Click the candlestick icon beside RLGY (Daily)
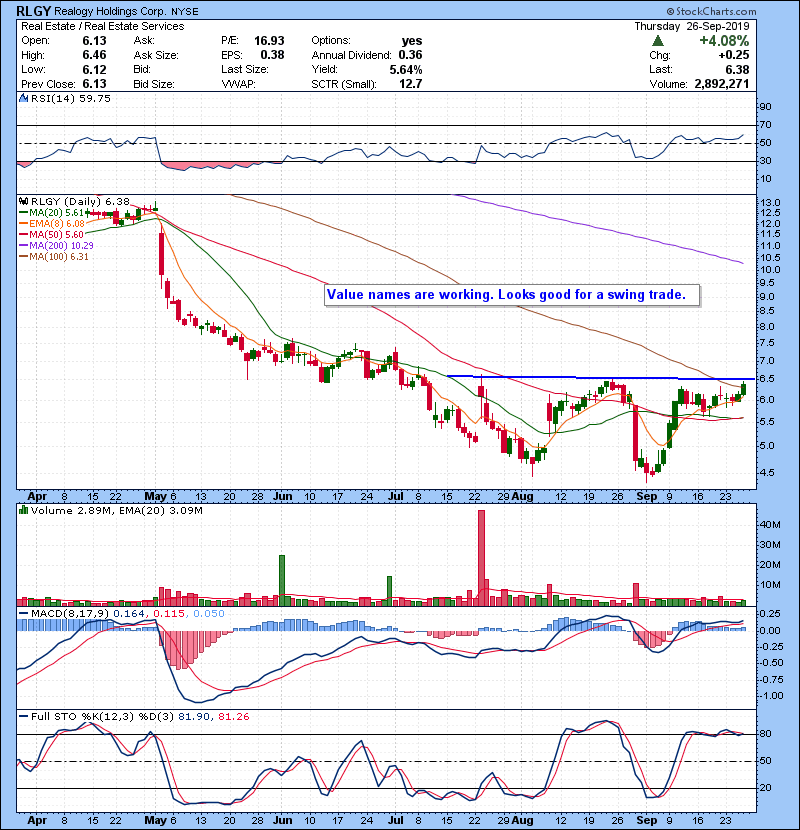This screenshot has width=800, height=830. click(23, 202)
